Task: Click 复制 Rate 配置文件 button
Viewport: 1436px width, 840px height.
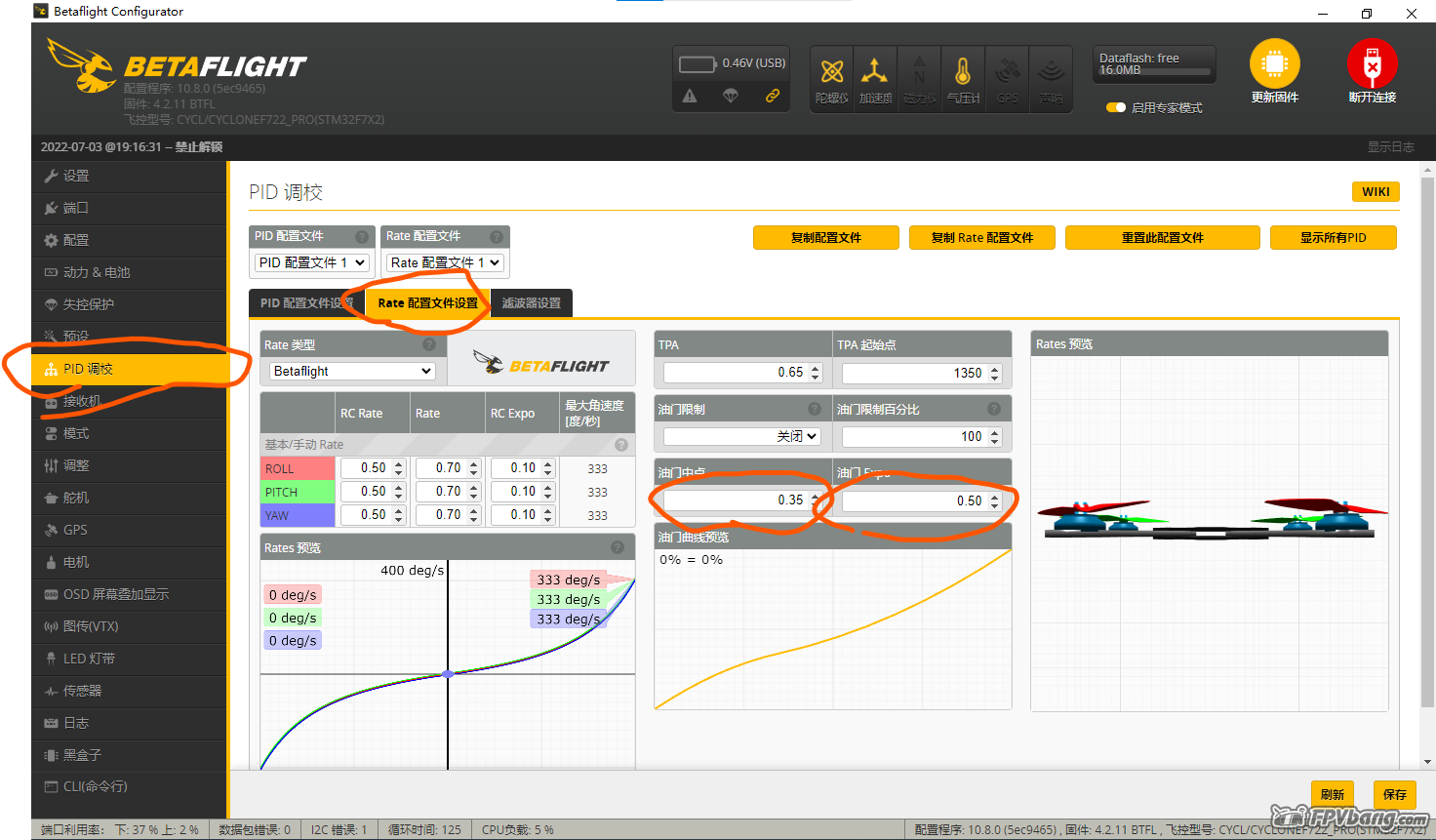Action: point(982,237)
